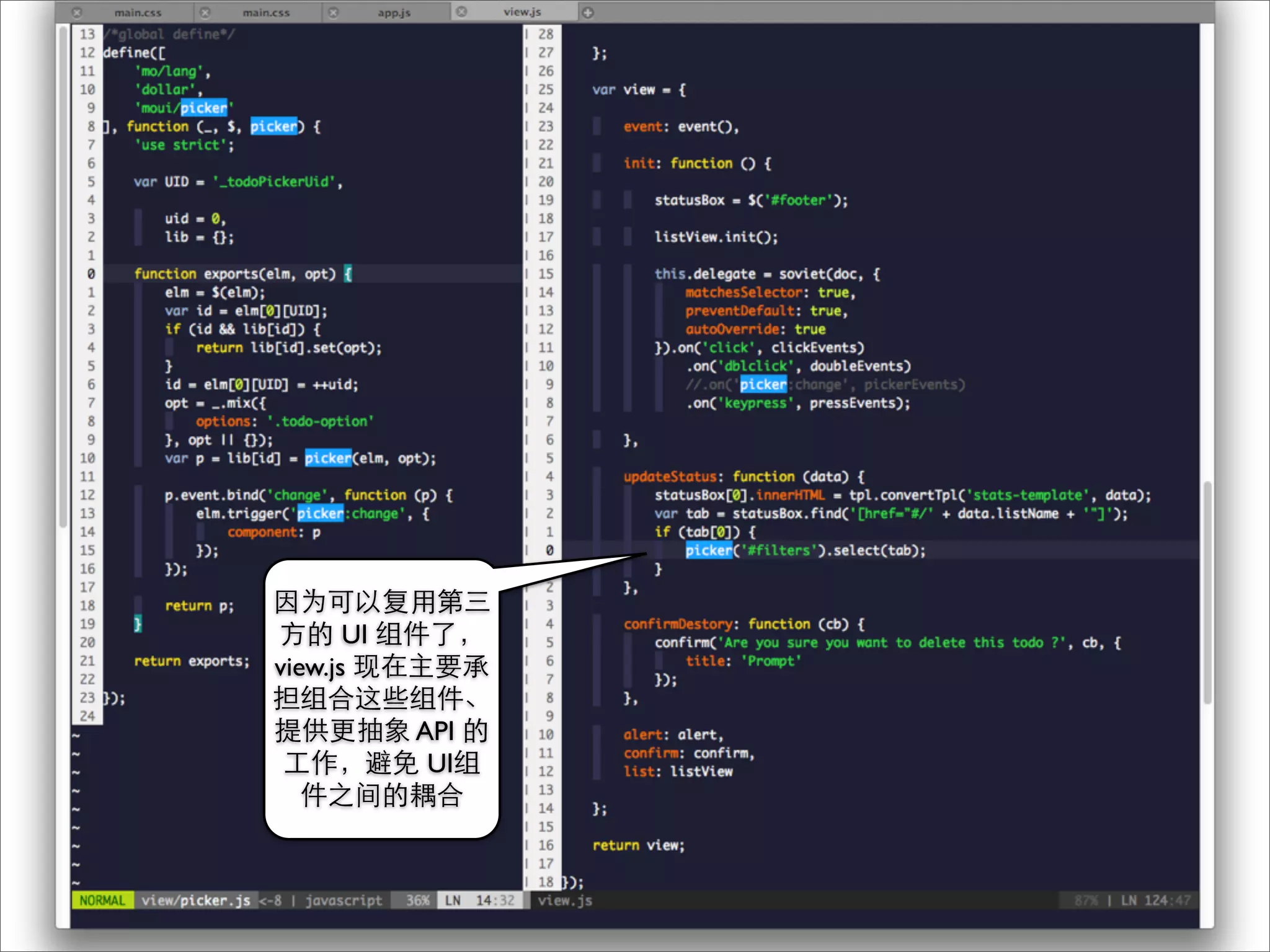Click the '.todo-option' string
Viewport: 1270px width, 952px height.
(x=321, y=421)
